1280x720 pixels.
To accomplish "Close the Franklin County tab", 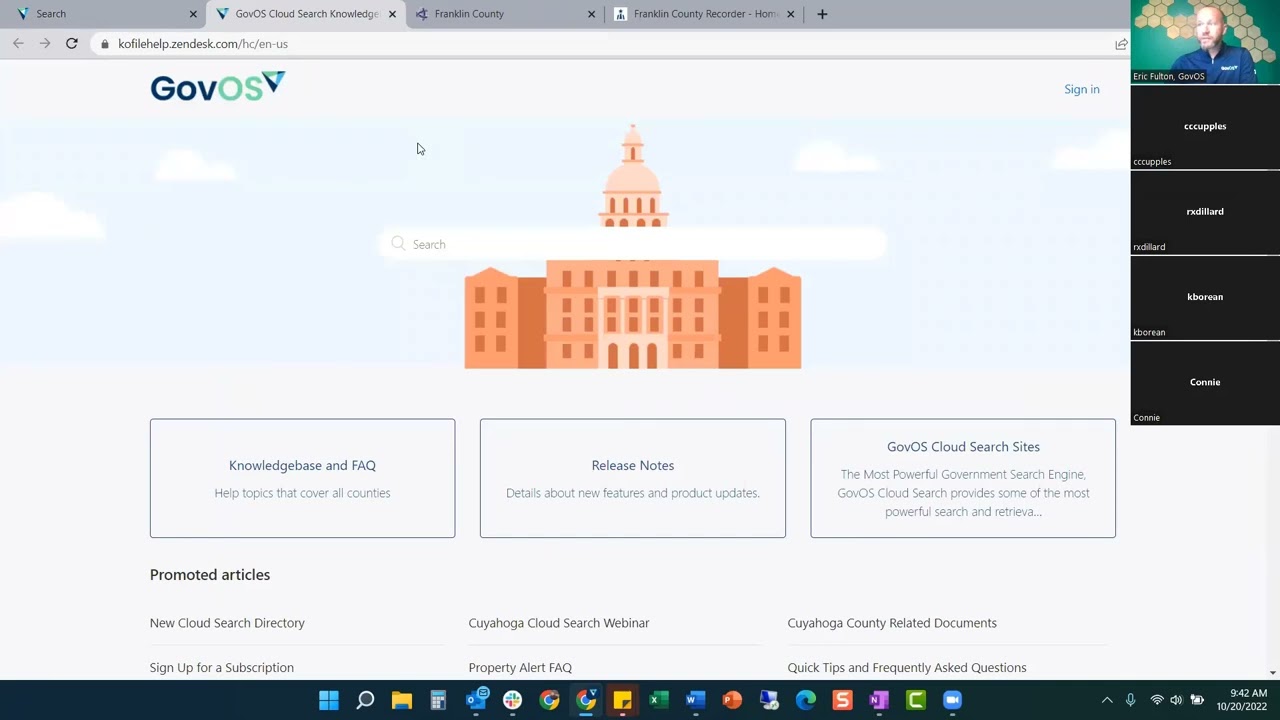I will click(x=591, y=14).
